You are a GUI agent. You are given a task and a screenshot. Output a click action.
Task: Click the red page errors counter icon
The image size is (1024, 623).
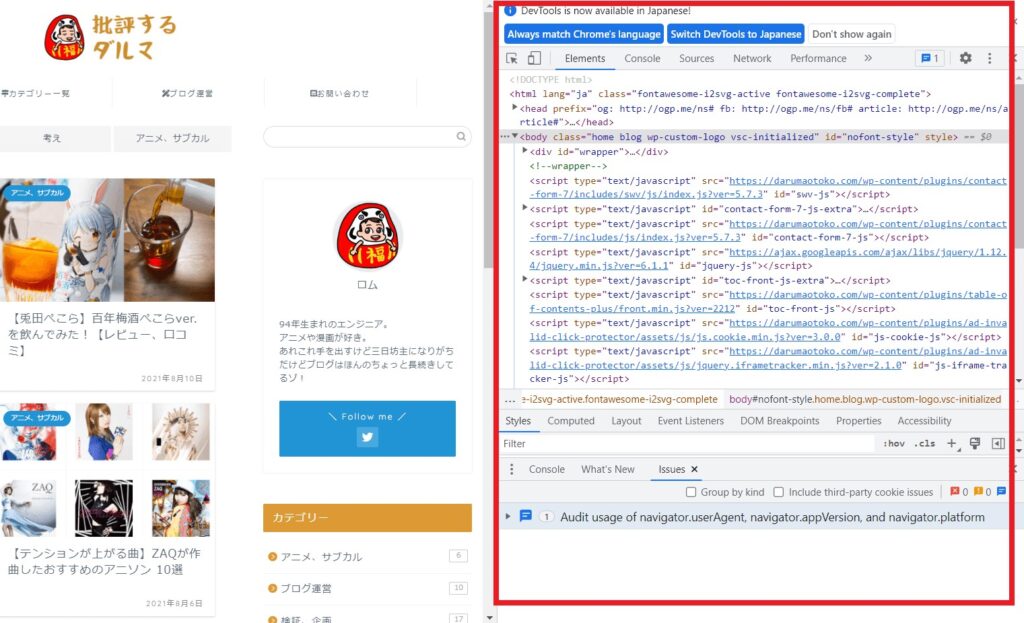tap(954, 492)
